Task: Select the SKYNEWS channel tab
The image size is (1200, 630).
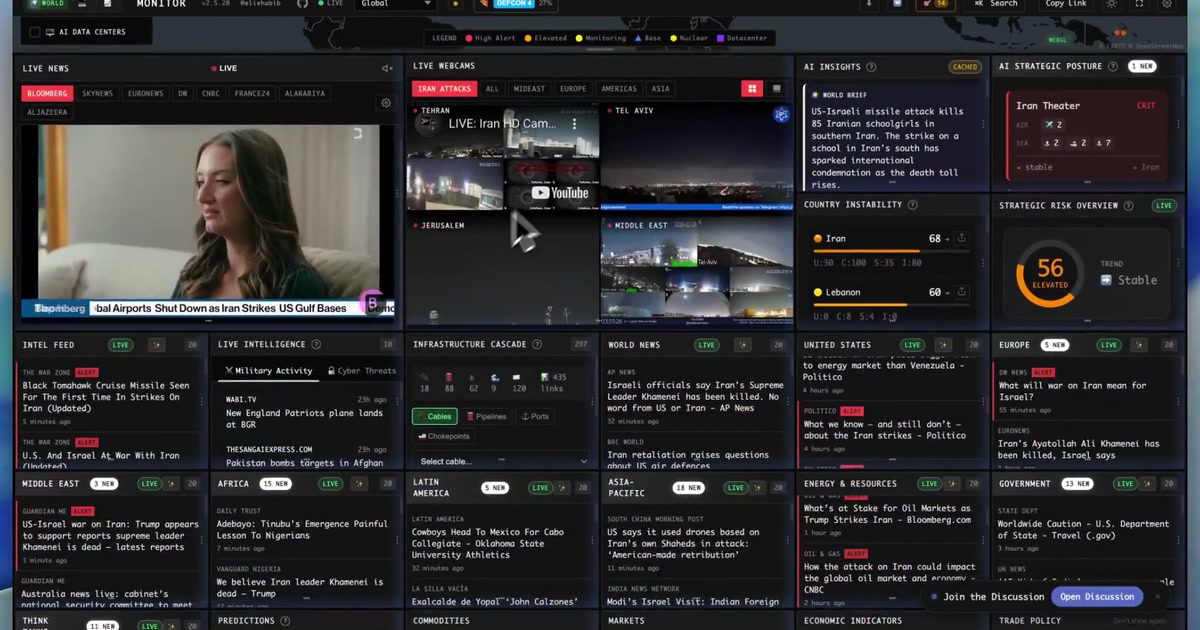Action: coord(97,94)
